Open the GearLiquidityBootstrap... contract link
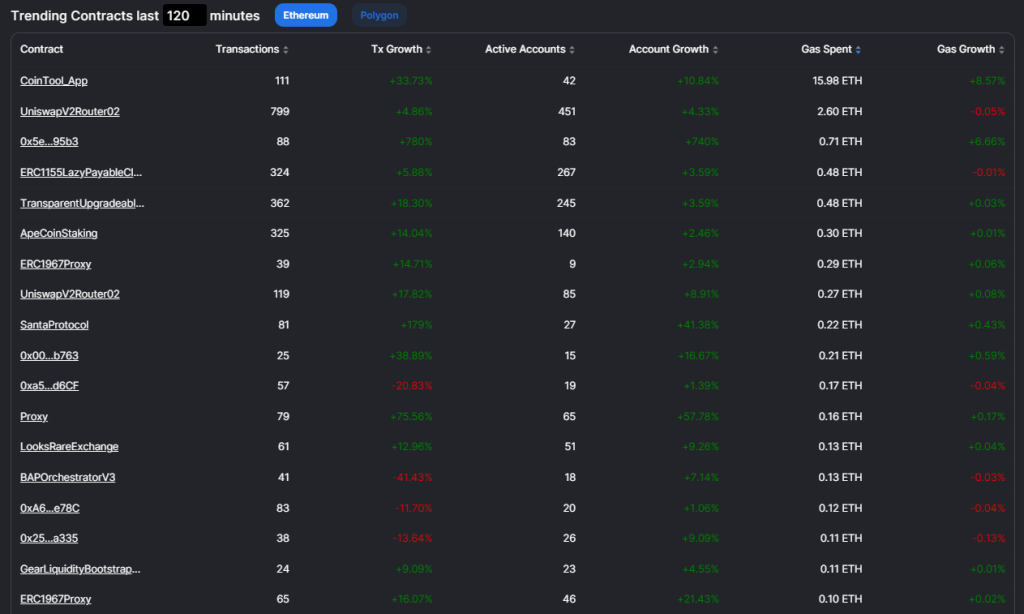This screenshot has height=614, width=1024. pos(80,569)
